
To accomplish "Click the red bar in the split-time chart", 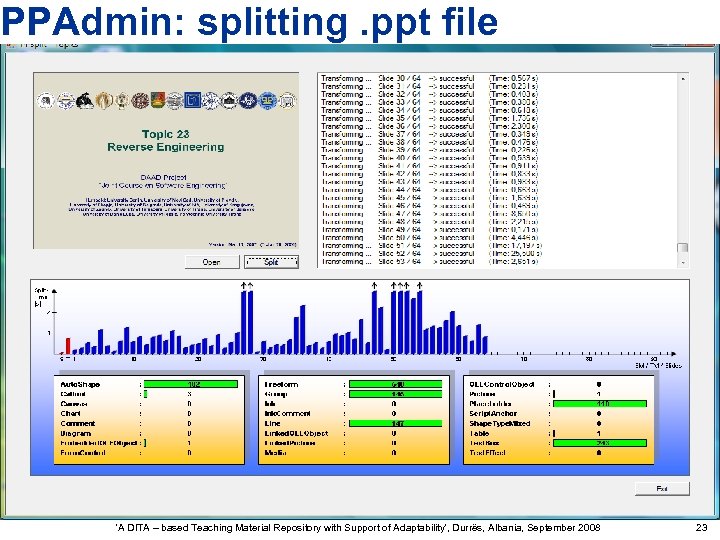I will [68, 346].
